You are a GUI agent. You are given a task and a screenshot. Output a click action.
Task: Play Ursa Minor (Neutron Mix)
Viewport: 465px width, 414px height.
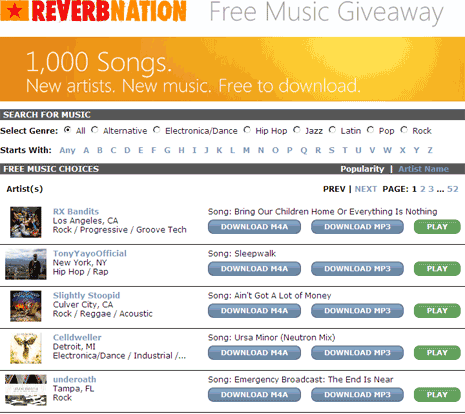(437, 353)
